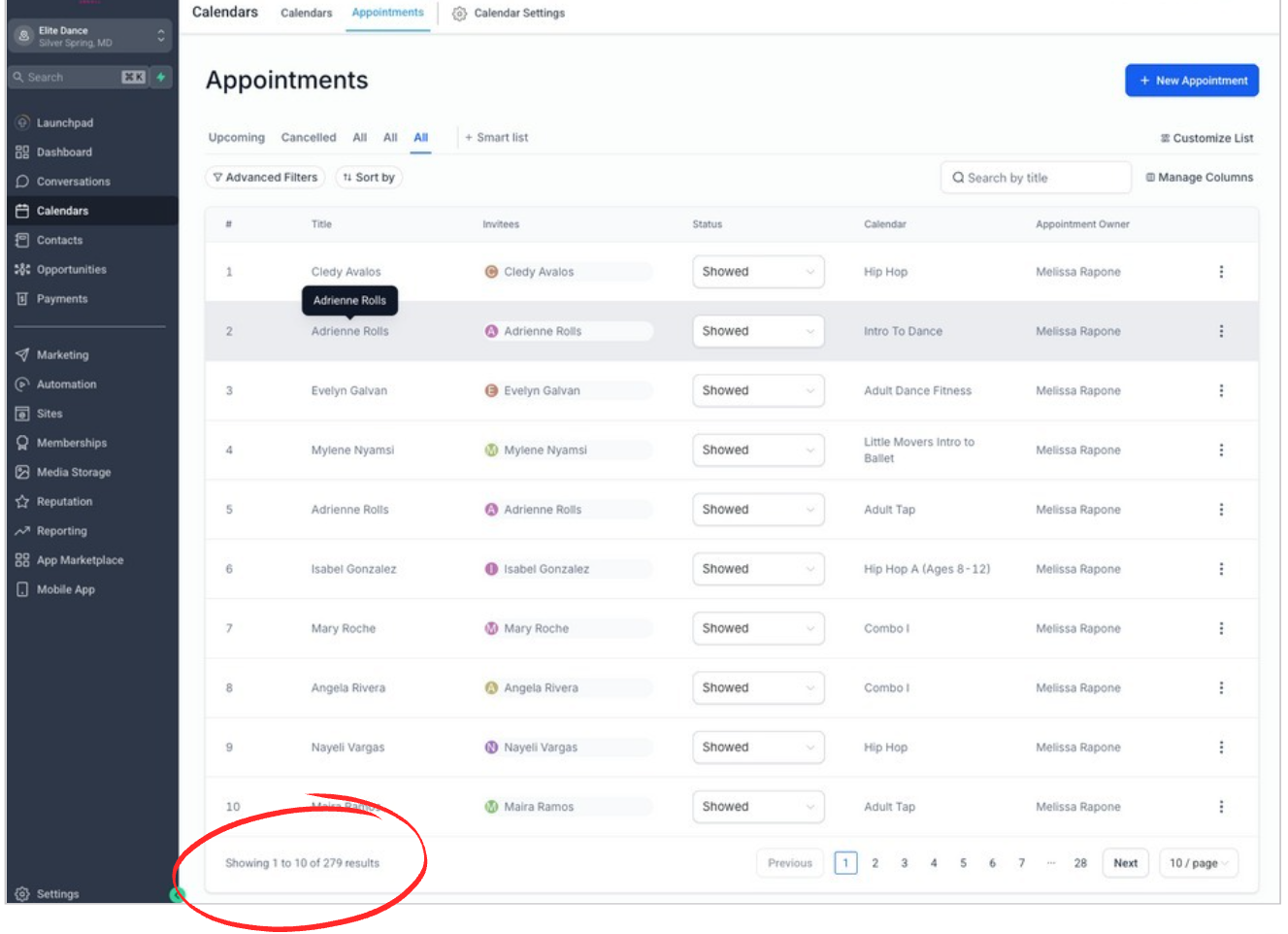Select the Cancelled list tab
Image resolution: width=1288 pixels, height=934 pixels.
pyautogui.click(x=309, y=138)
